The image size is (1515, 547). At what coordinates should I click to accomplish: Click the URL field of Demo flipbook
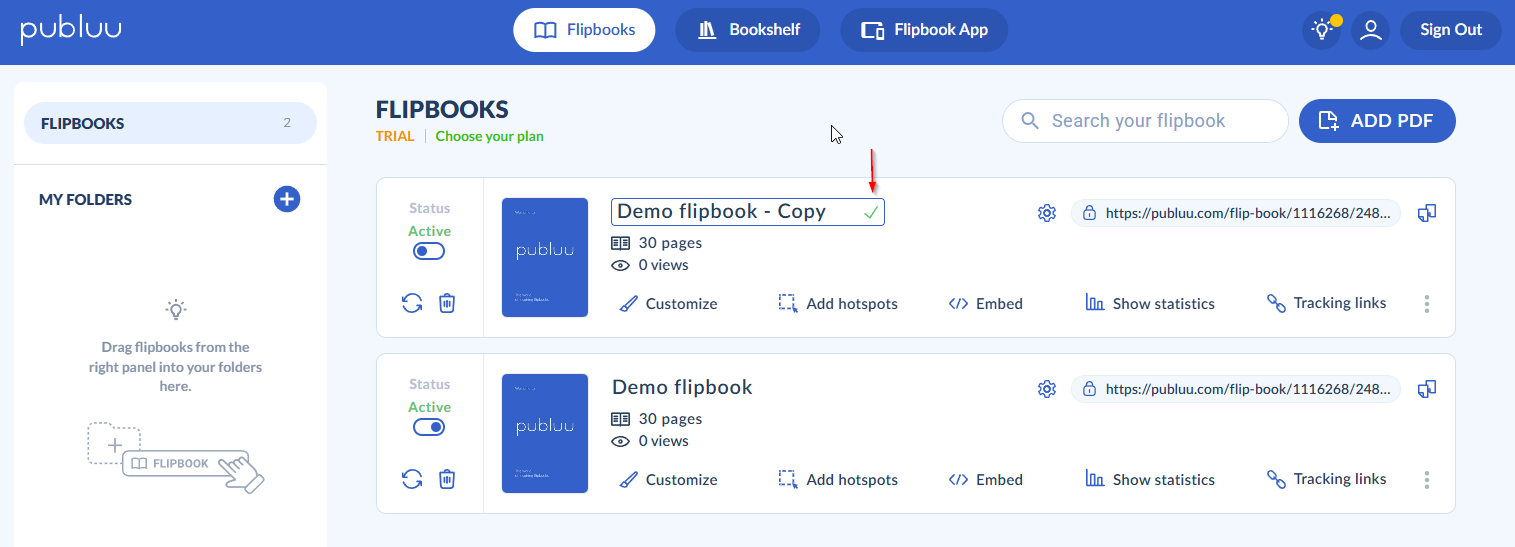tap(1236, 389)
